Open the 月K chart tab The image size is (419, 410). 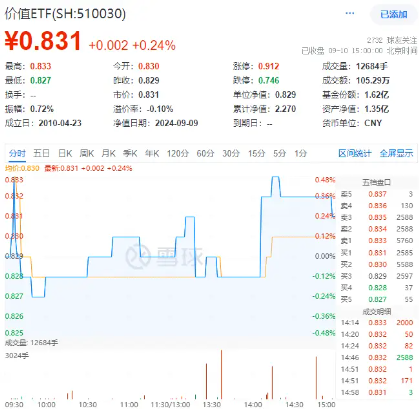point(109,153)
